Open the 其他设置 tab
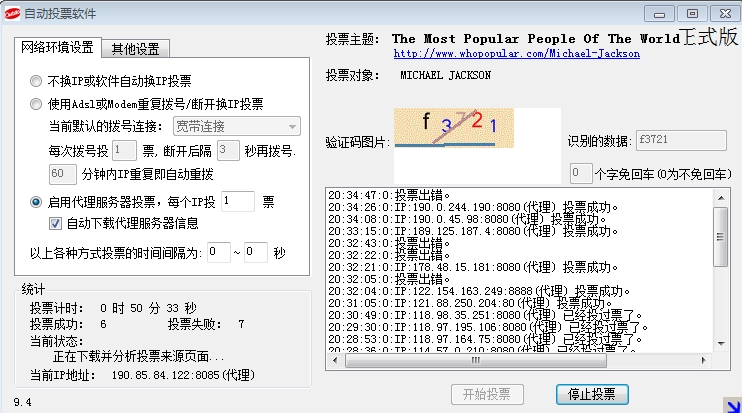 click(x=135, y=49)
